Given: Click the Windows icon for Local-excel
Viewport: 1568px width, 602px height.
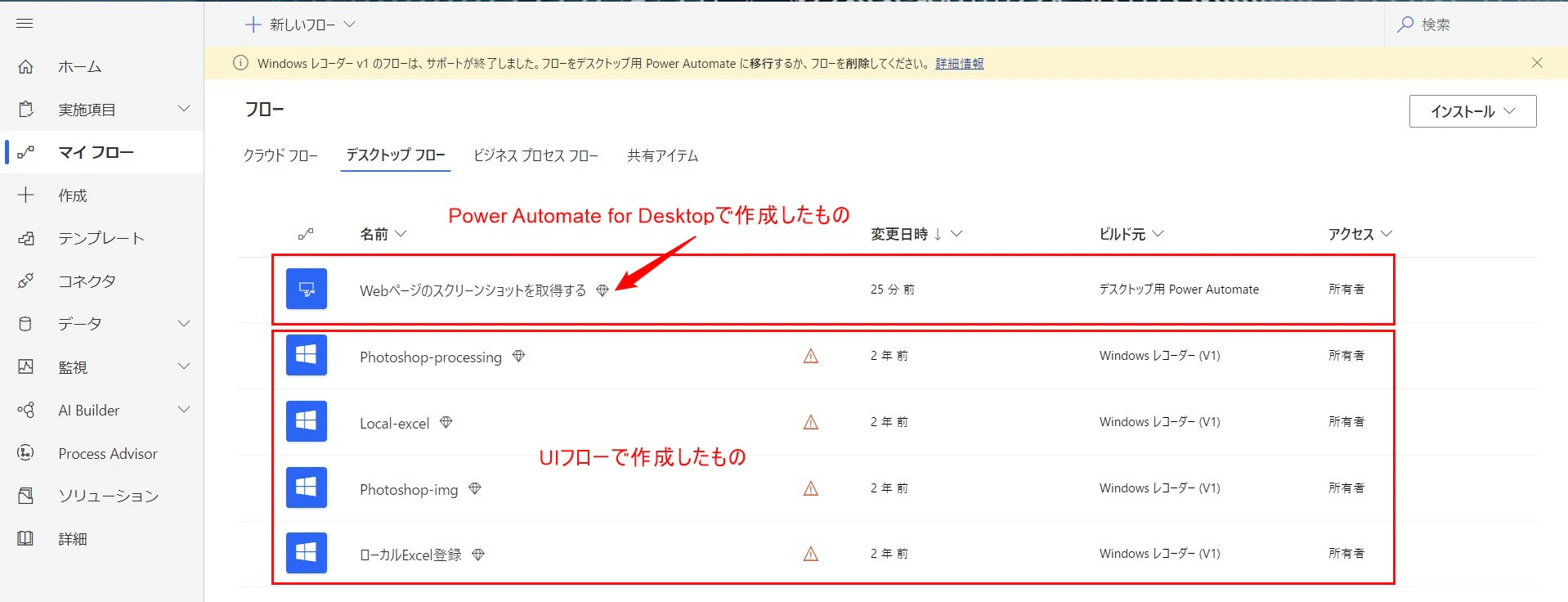Looking at the screenshot, I should point(307,421).
